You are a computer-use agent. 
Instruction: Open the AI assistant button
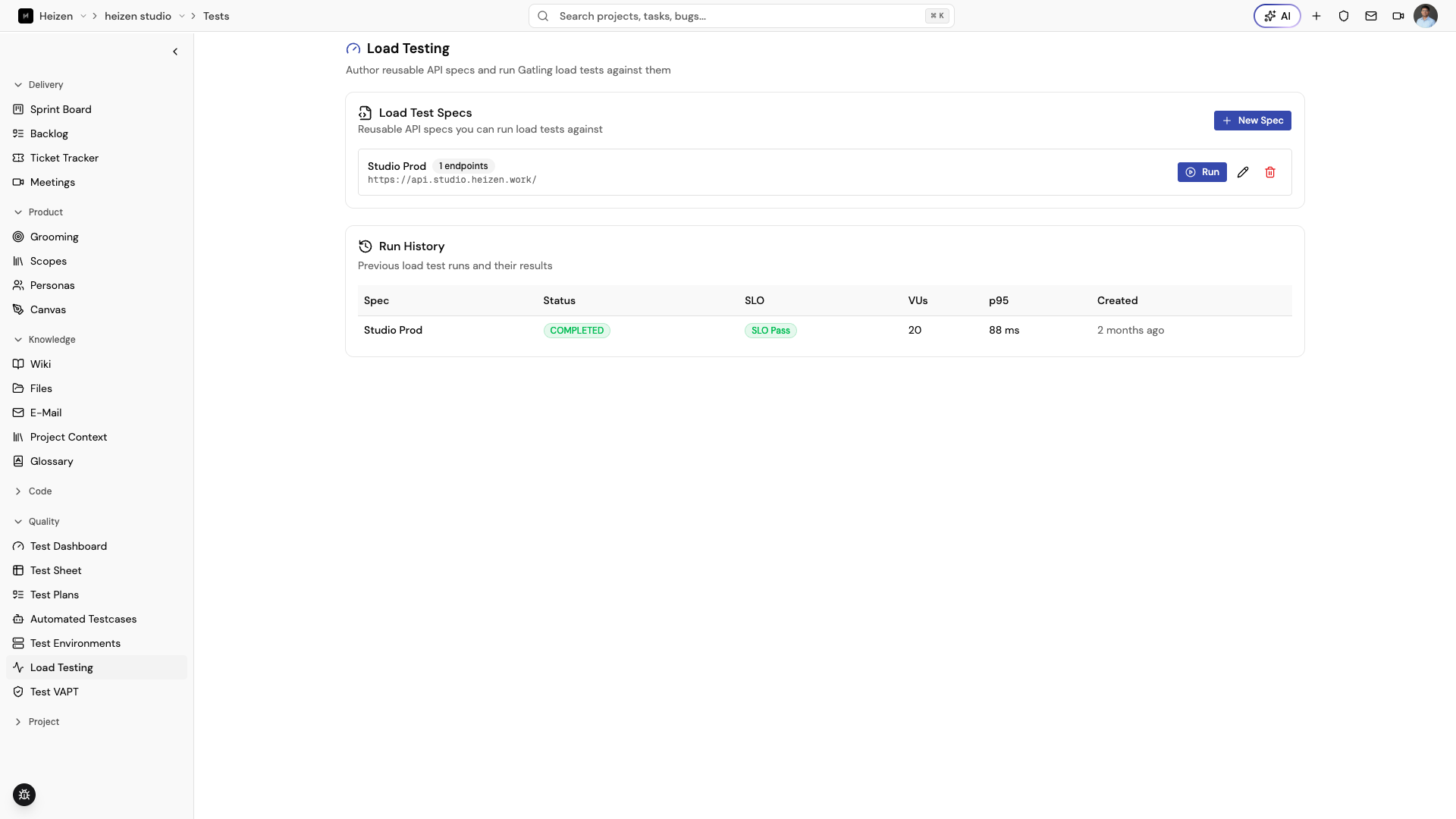pos(1277,16)
